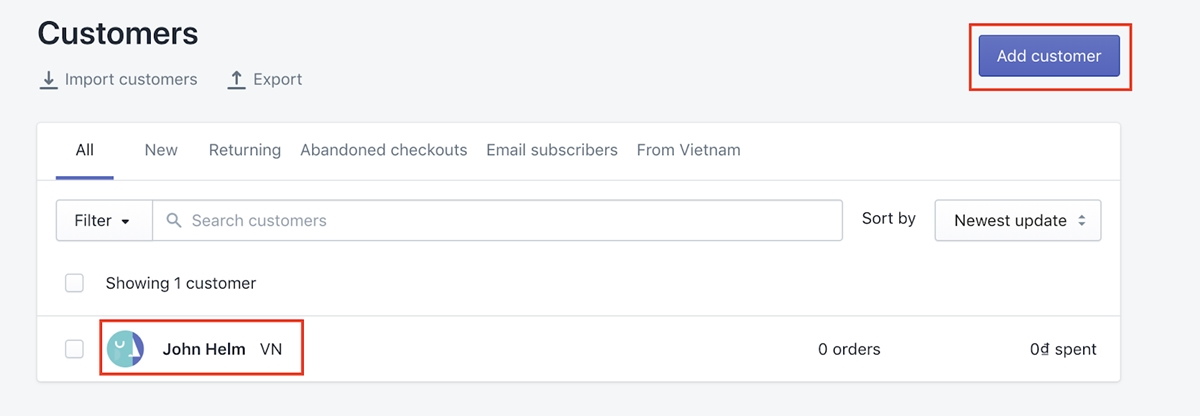Click the 0 orders cell for John Helm
Viewport: 1200px width, 416px height.
849,349
